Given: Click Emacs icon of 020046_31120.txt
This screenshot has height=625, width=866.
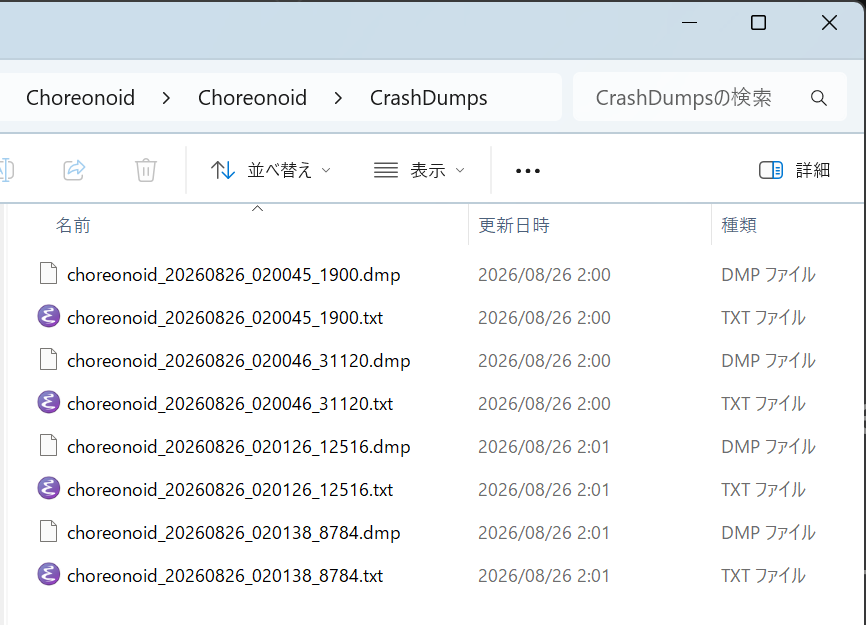Looking at the screenshot, I should click(x=49, y=402).
